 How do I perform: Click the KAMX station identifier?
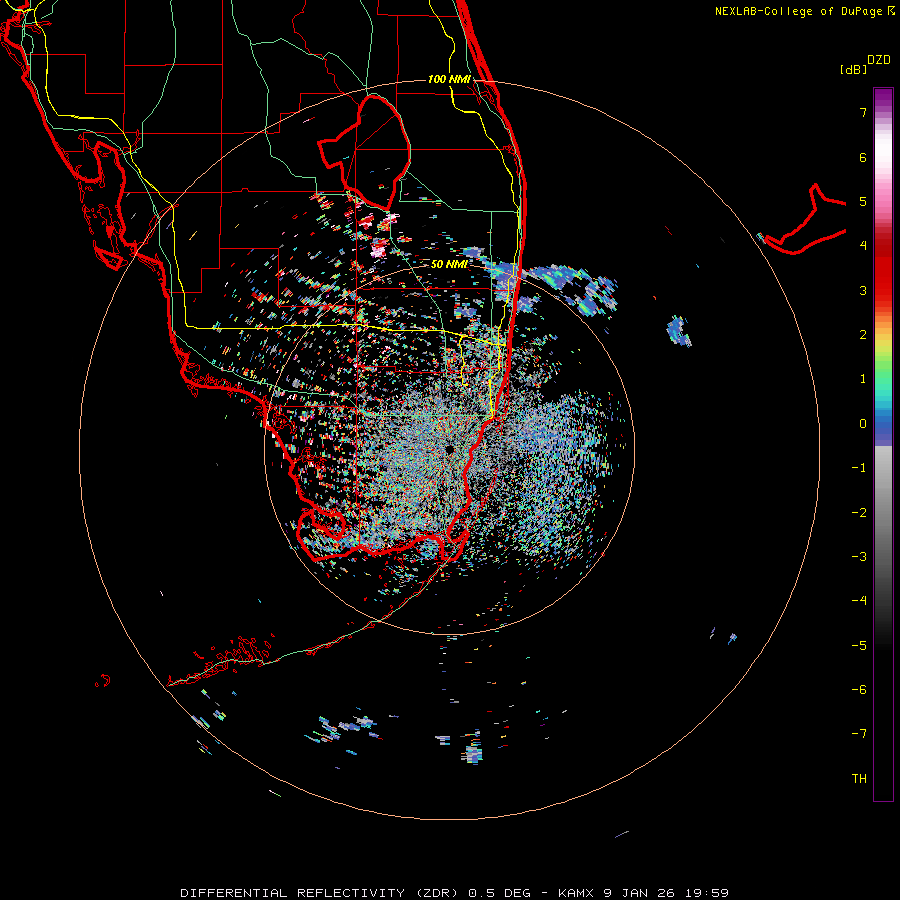(x=576, y=893)
